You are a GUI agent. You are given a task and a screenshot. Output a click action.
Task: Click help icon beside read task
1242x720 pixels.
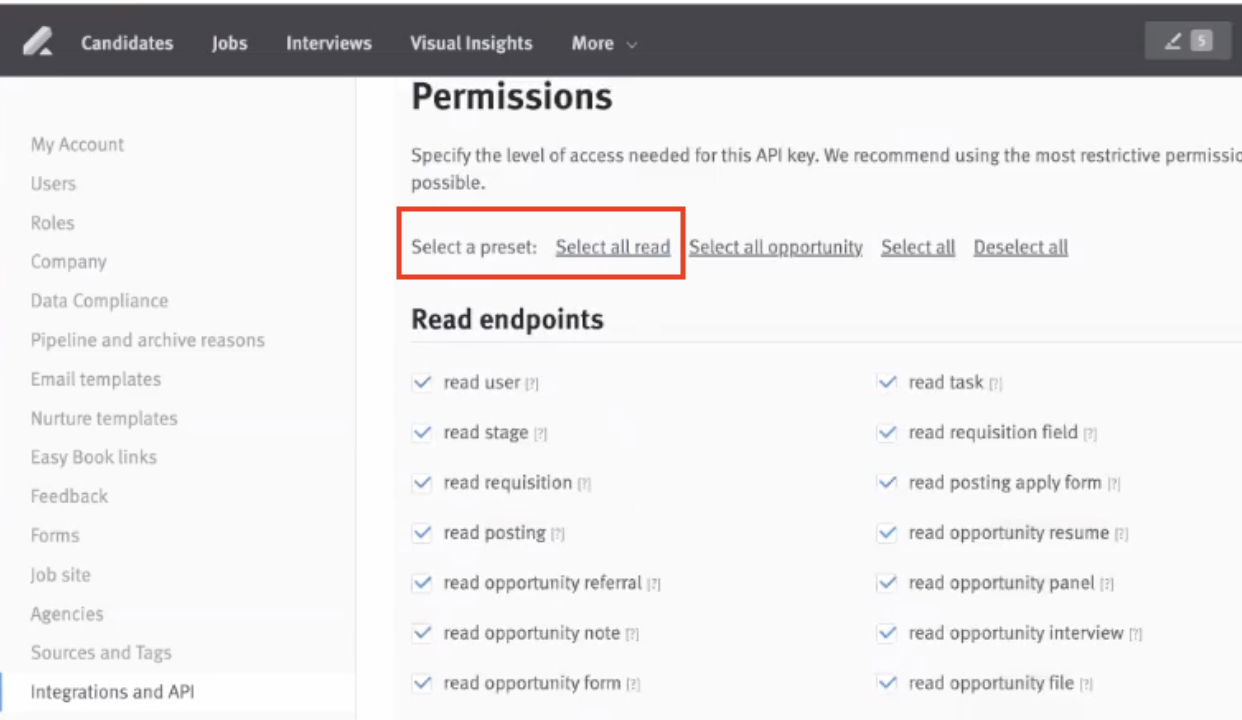coord(996,384)
